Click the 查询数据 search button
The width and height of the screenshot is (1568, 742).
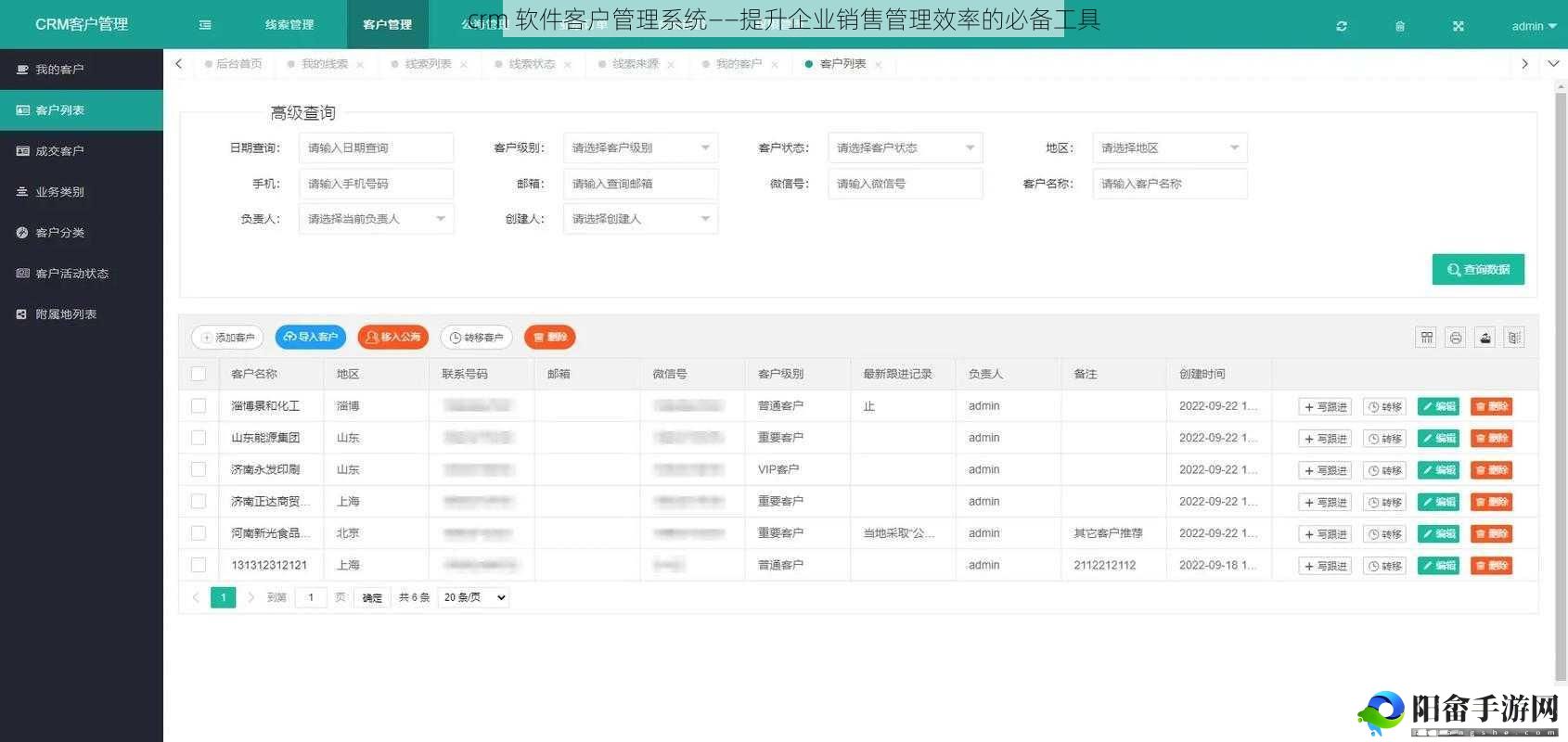(1478, 270)
